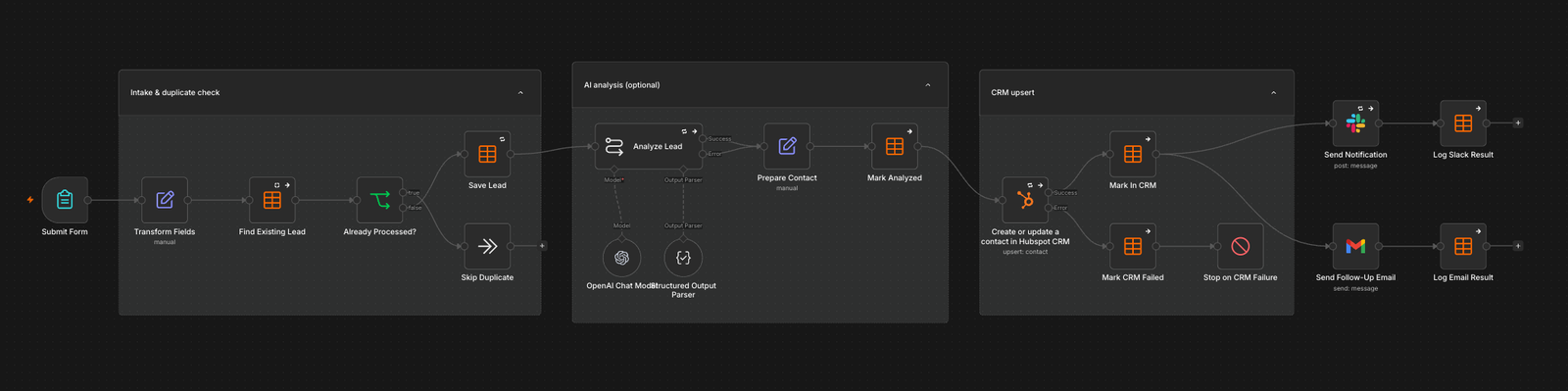Screen dimensions: 1568x391
Task: Click the Prepare Contact pencil node icon
Action: tap(787, 146)
